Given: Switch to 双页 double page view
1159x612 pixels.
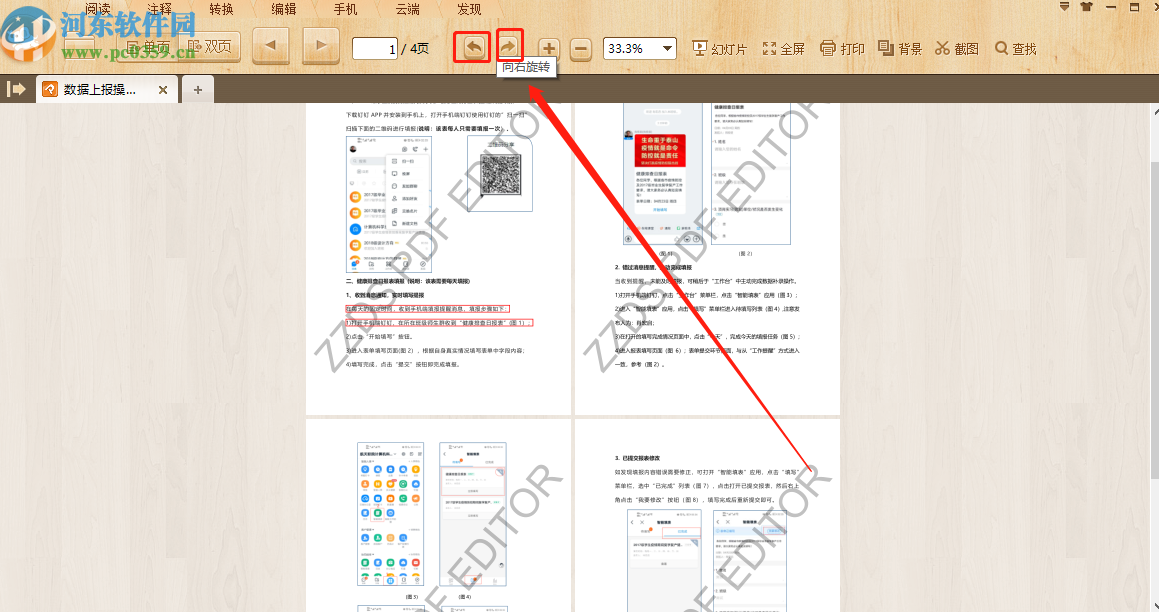Looking at the screenshot, I should (x=209, y=47).
